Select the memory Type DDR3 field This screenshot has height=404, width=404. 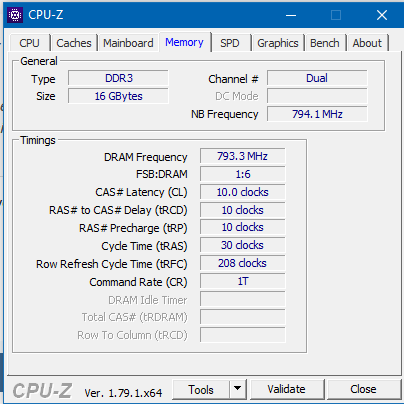pos(118,78)
